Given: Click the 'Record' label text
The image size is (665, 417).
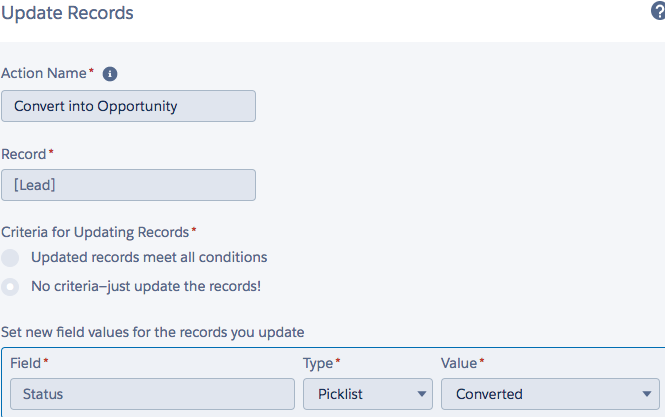Looking at the screenshot, I should 24,154.
